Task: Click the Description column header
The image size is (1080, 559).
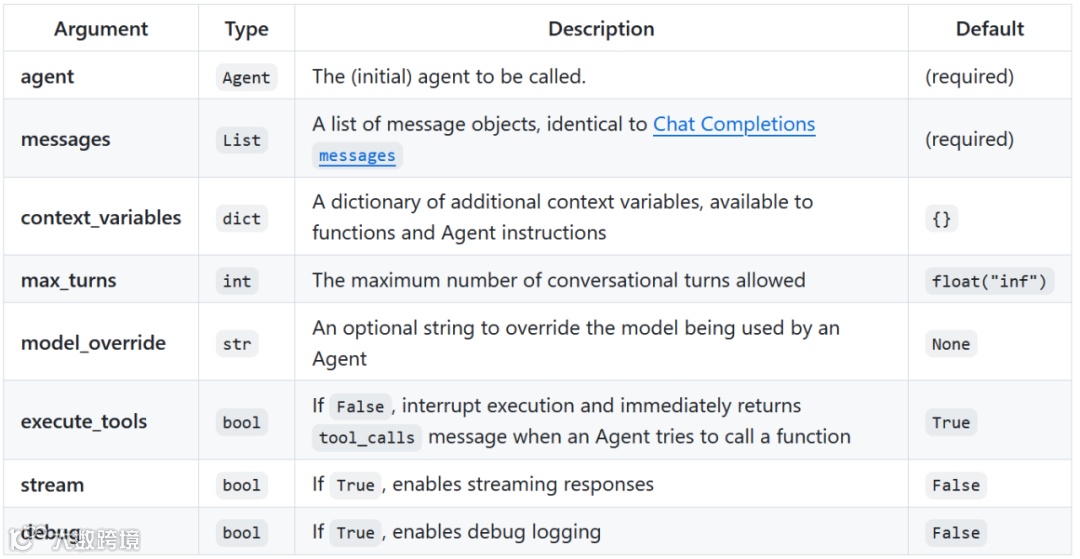Action: coord(601,29)
